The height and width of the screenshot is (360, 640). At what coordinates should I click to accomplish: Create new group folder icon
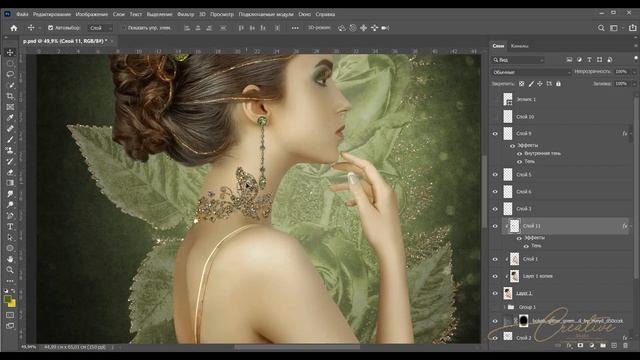point(603,345)
